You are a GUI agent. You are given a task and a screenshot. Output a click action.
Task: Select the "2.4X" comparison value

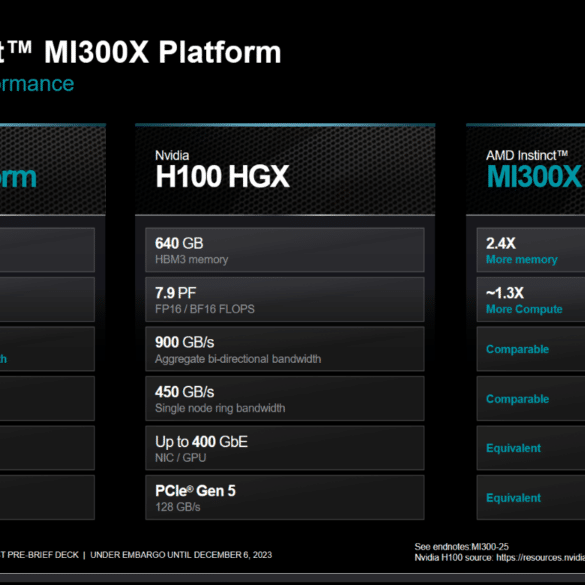[501, 243]
